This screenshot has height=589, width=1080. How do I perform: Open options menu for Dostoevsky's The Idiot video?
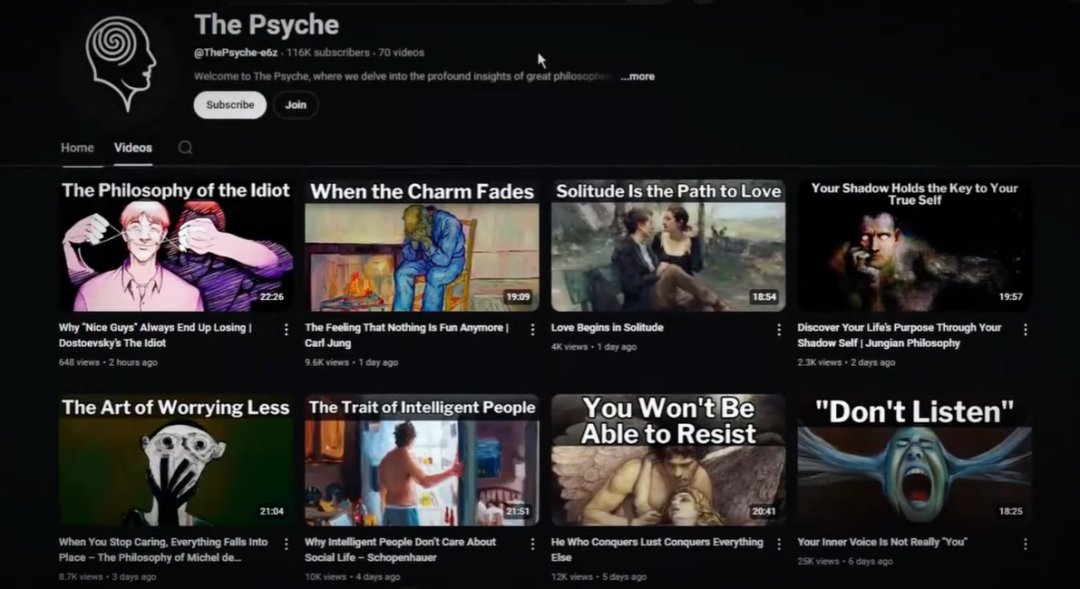(286, 329)
